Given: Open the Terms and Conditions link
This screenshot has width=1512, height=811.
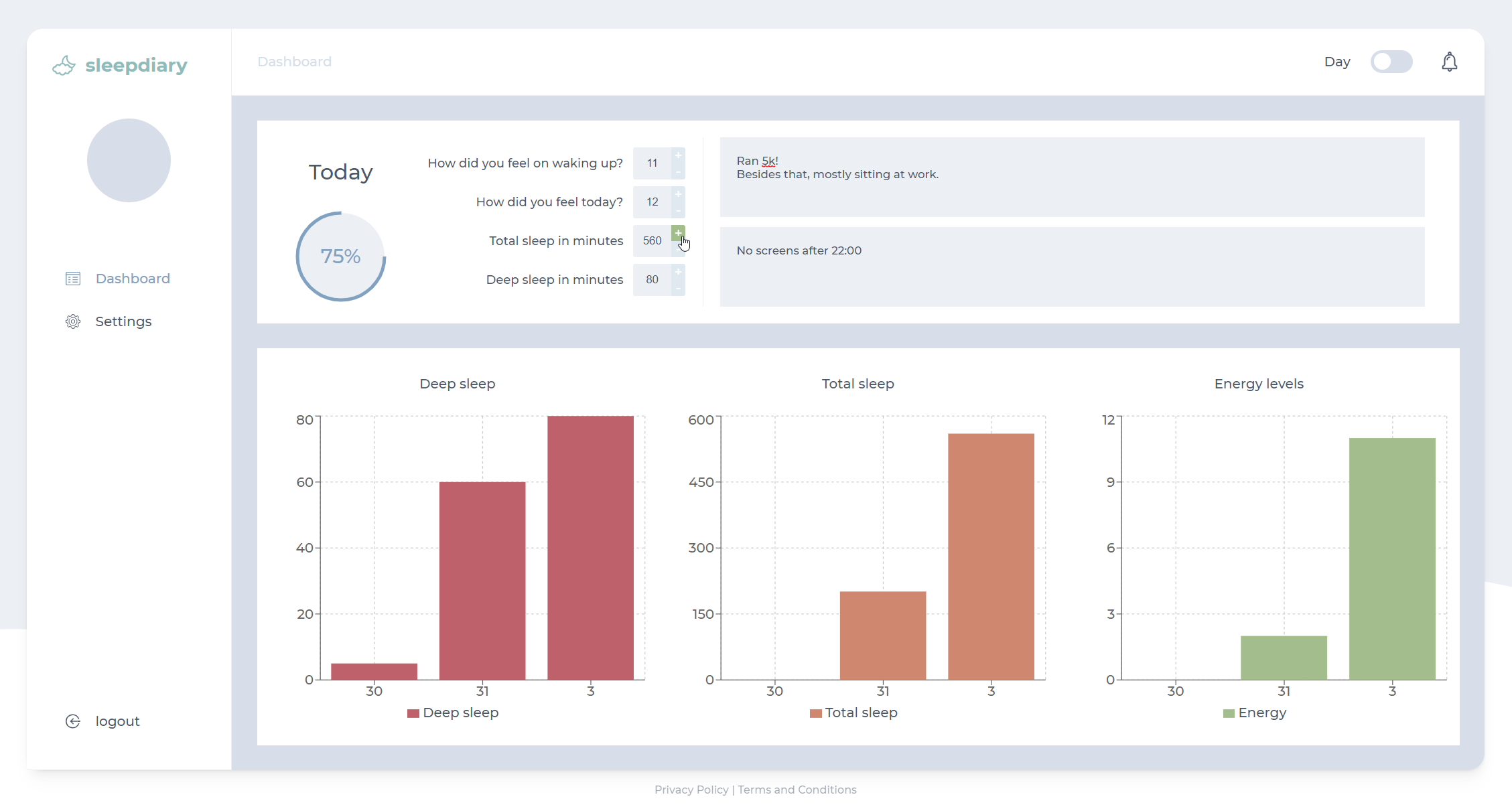Looking at the screenshot, I should pyautogui.click(x=797, y=790).
